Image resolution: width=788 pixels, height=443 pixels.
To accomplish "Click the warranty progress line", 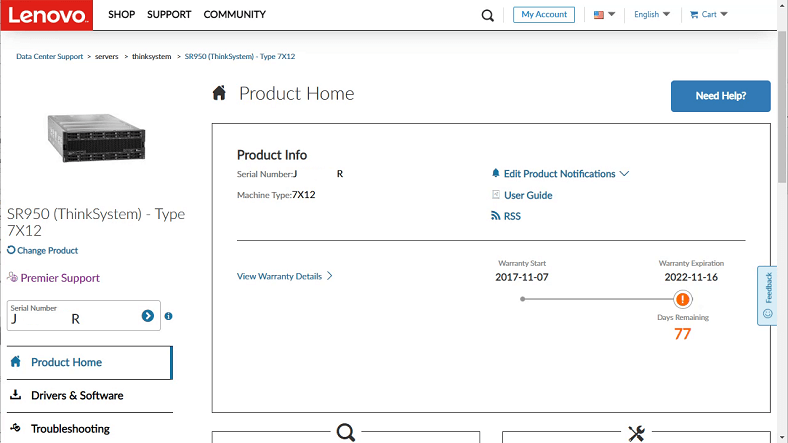I will tap(599, 299).
